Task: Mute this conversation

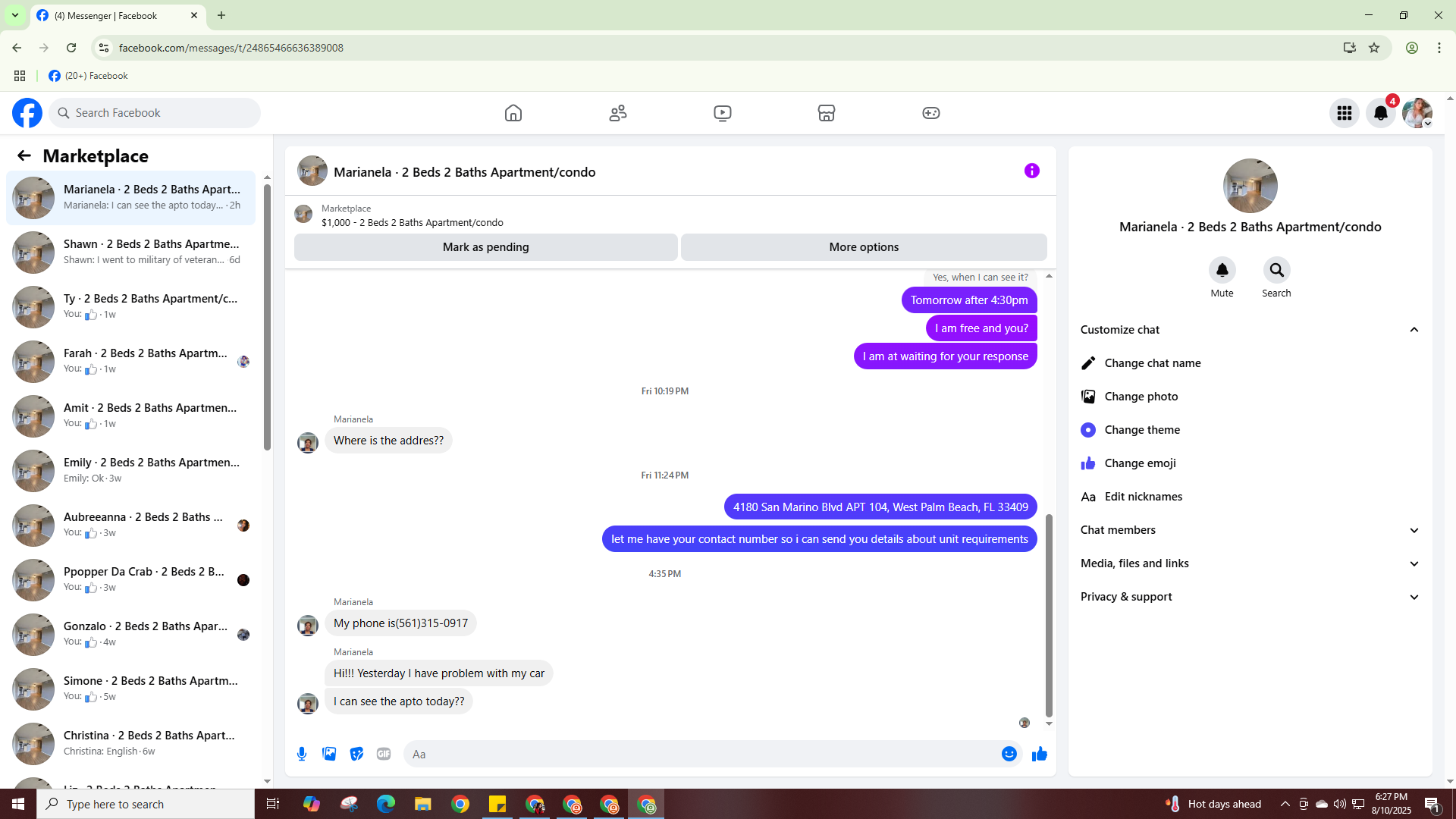Action: coord(1222,271)
